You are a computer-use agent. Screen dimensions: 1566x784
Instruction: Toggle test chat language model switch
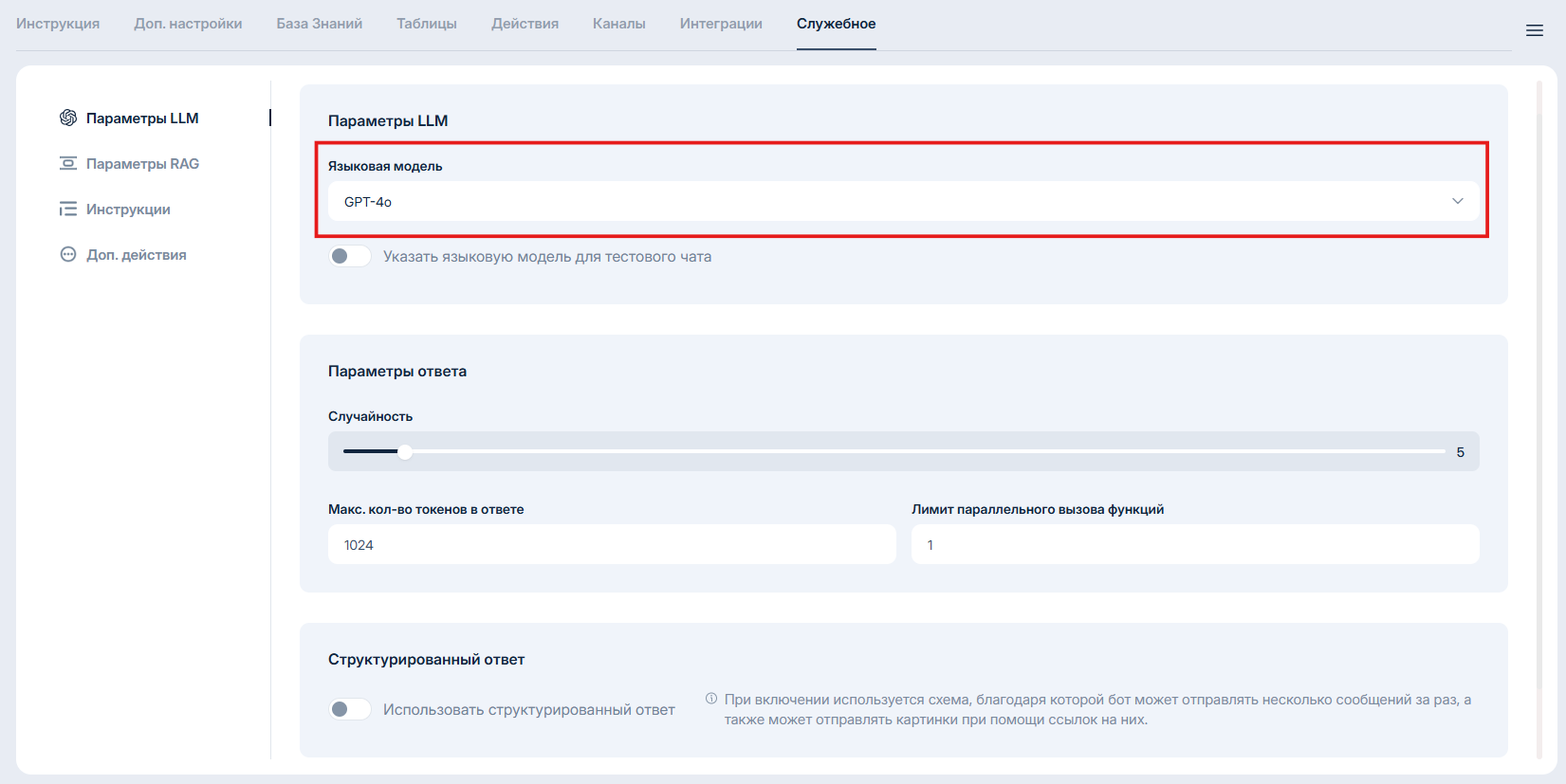coord(350,256)
